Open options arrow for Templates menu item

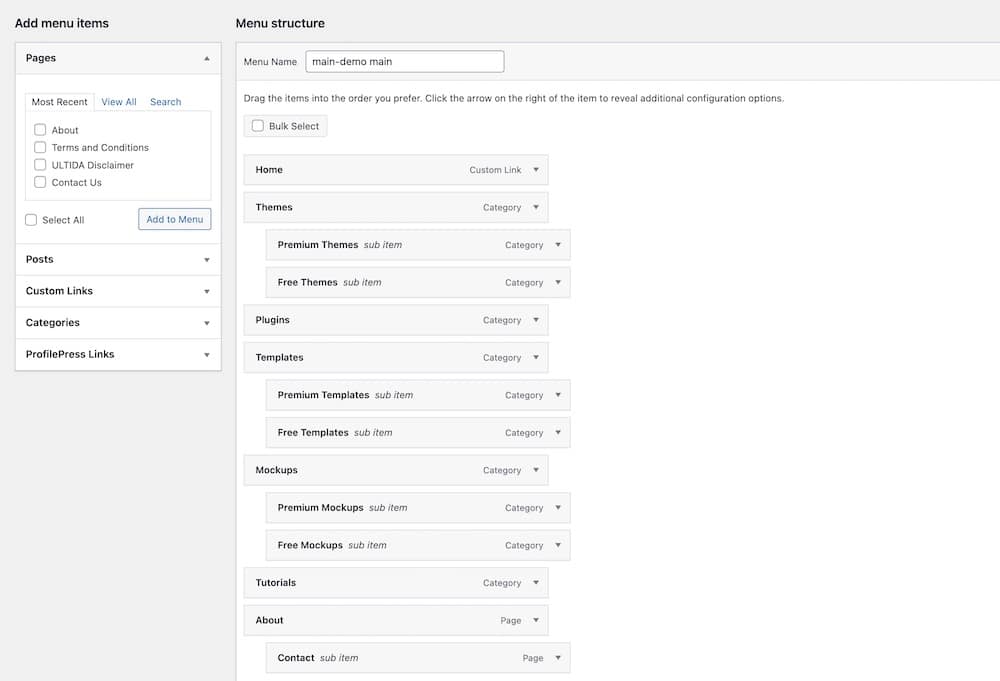click(536, 358)
